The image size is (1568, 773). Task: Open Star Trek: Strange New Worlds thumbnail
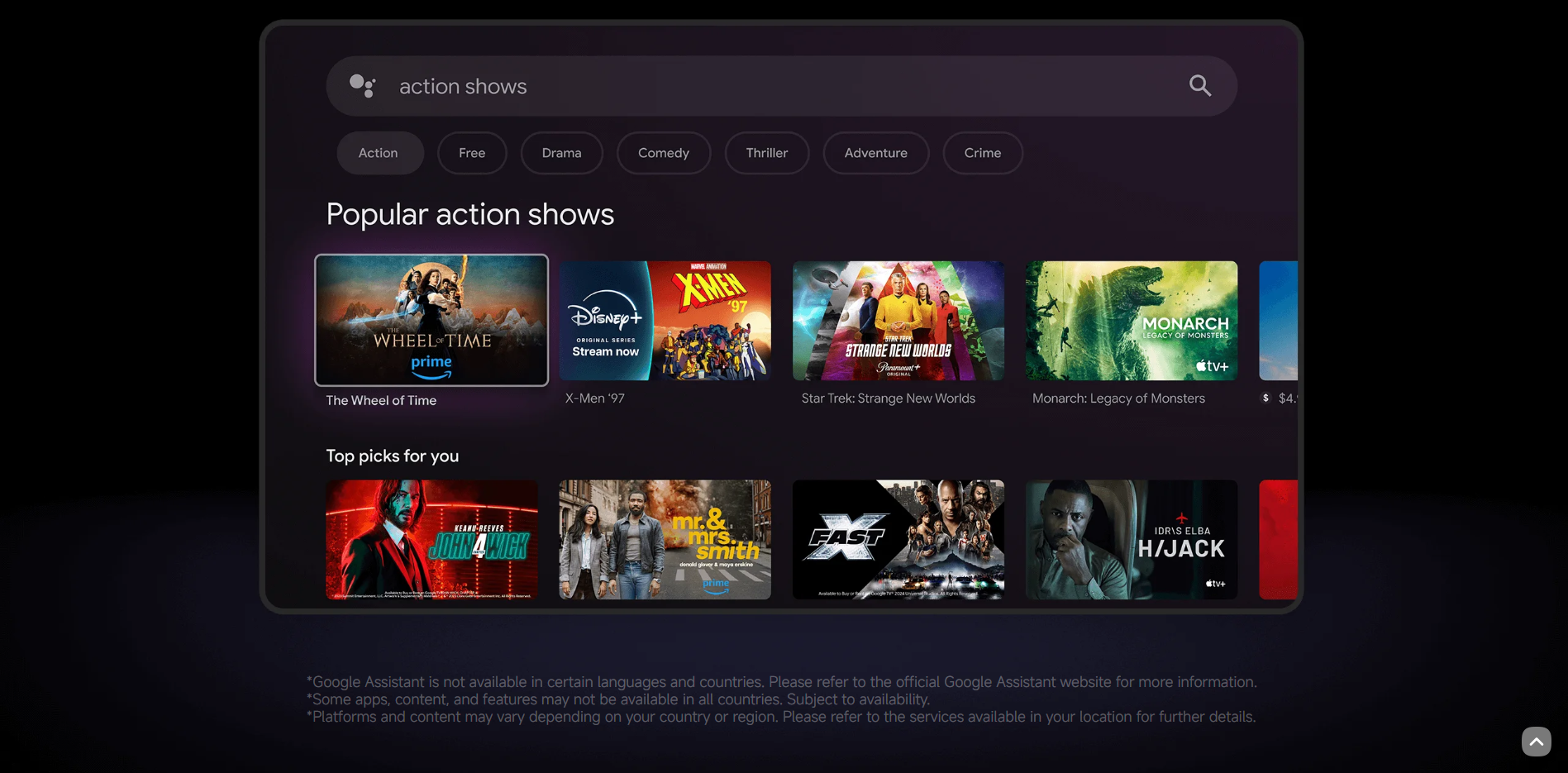898,321
